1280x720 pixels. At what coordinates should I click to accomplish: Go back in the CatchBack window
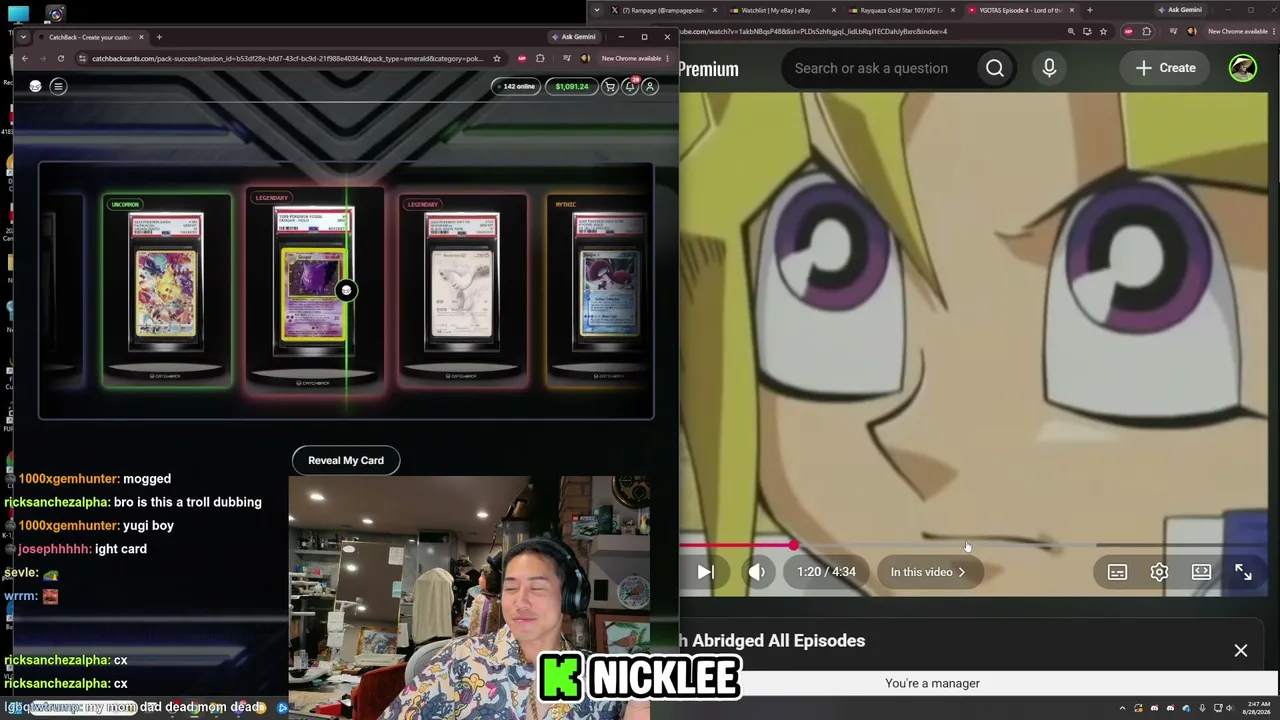[25, 58]
